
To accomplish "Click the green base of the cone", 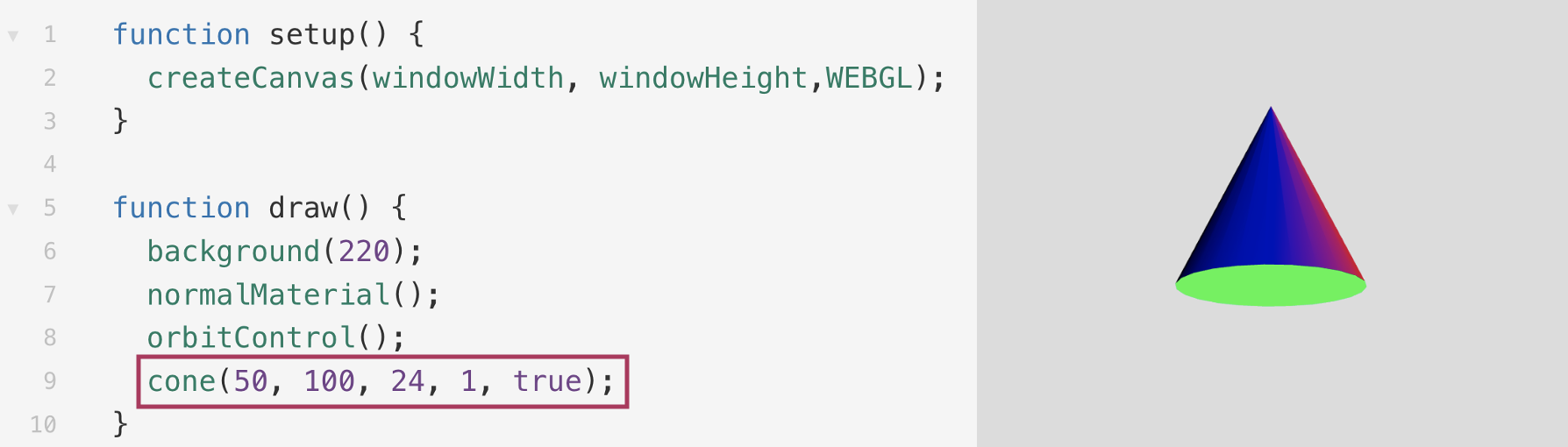I will (1270, 287).
